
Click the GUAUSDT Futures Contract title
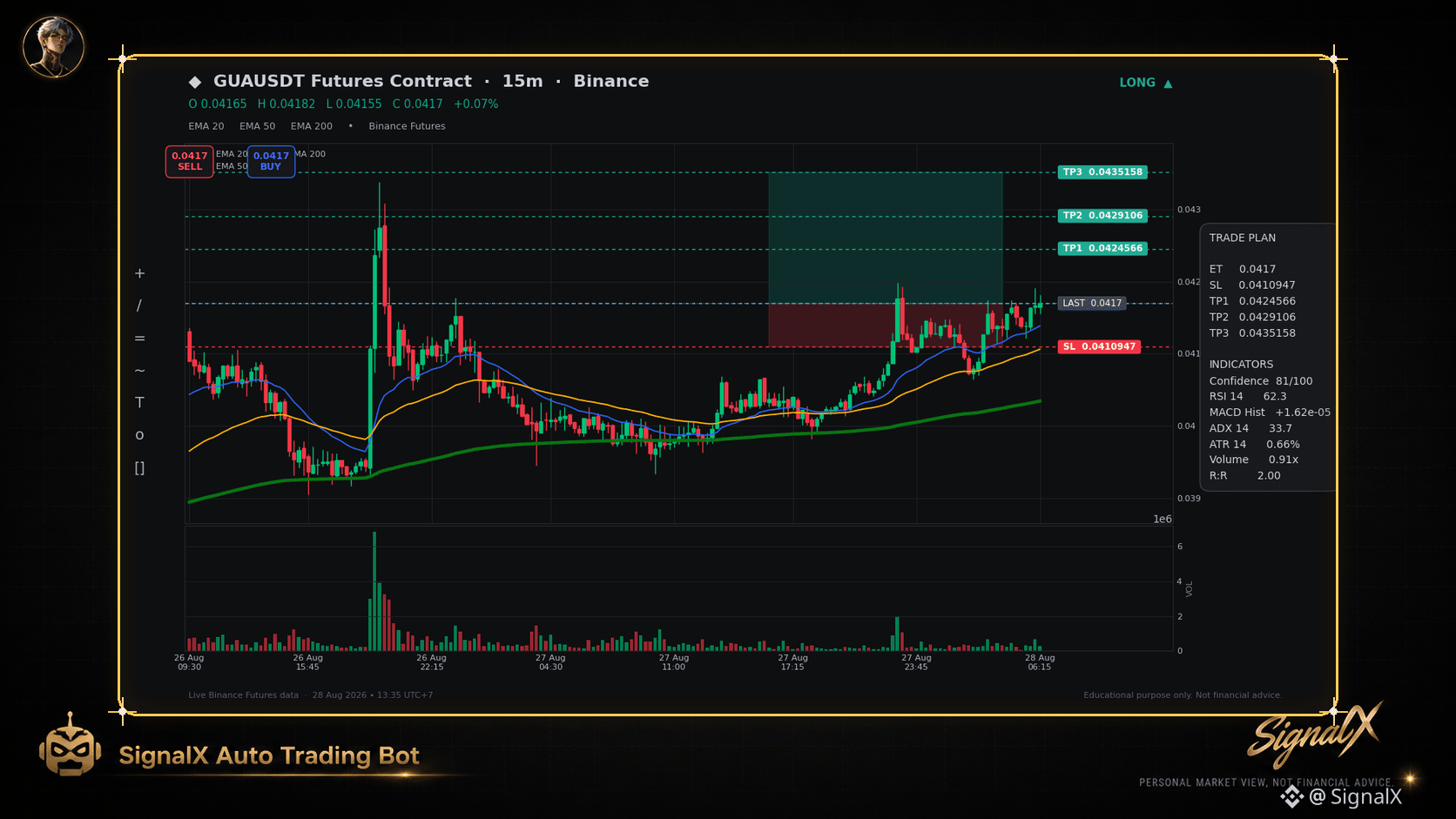342,81
